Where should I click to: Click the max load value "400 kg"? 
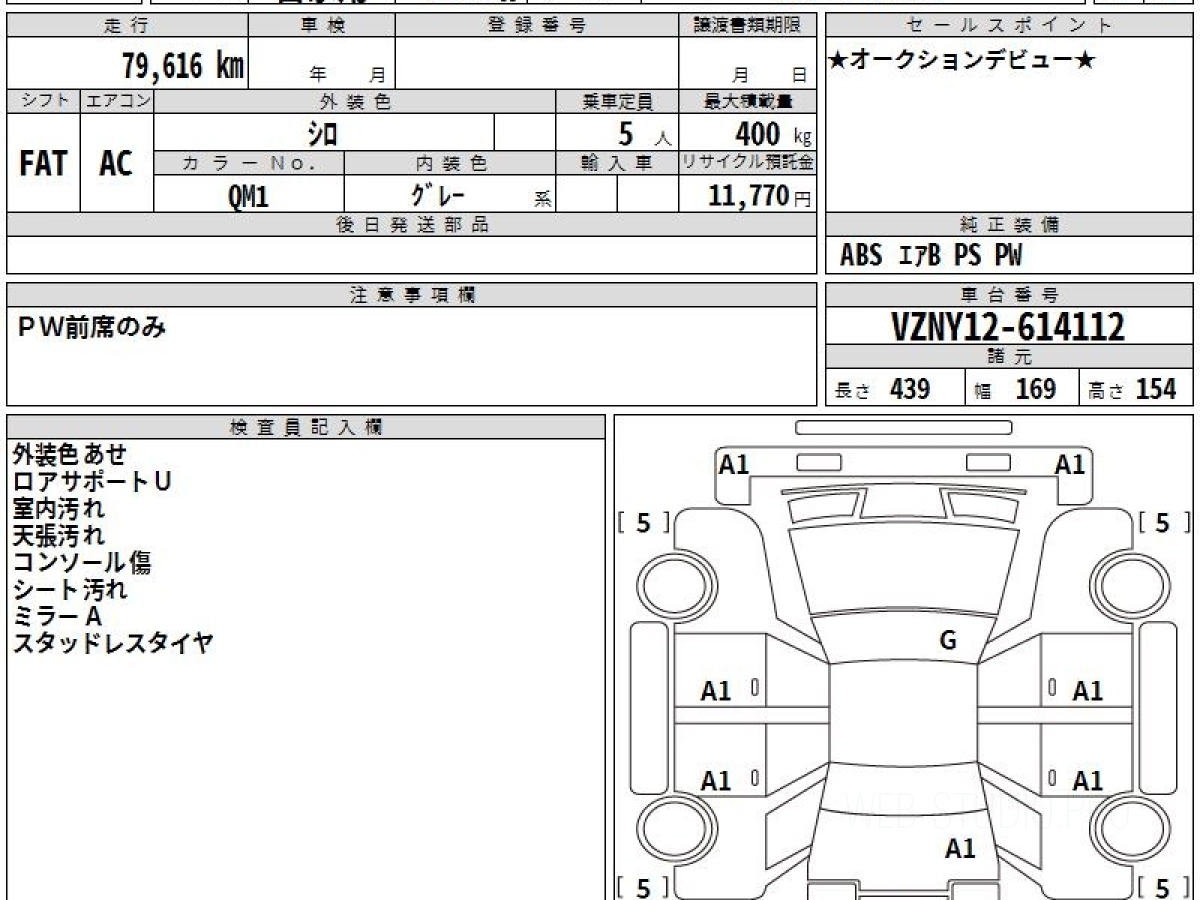pos(773,133)
